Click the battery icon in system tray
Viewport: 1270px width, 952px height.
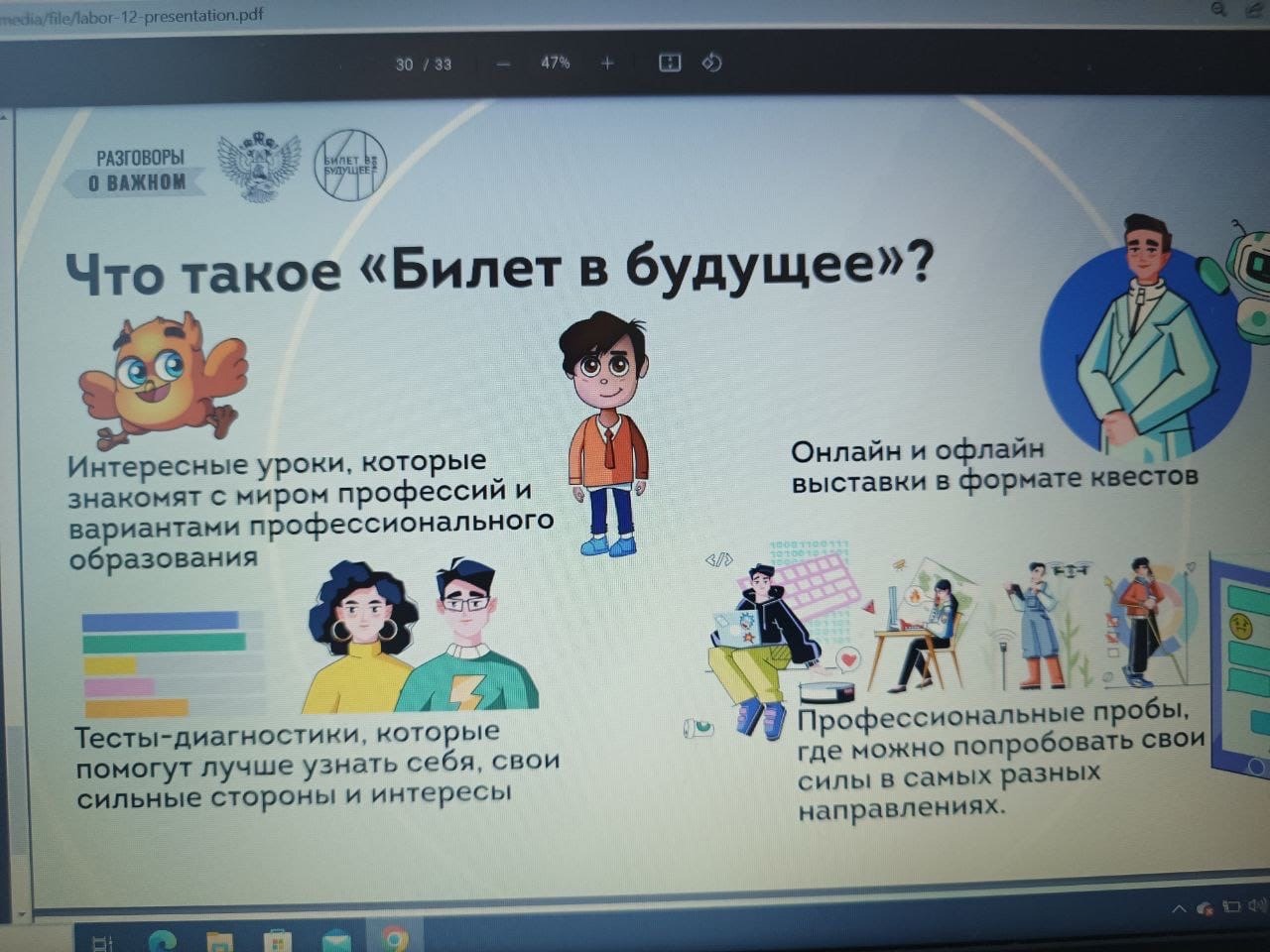(x=1231, y=905)
